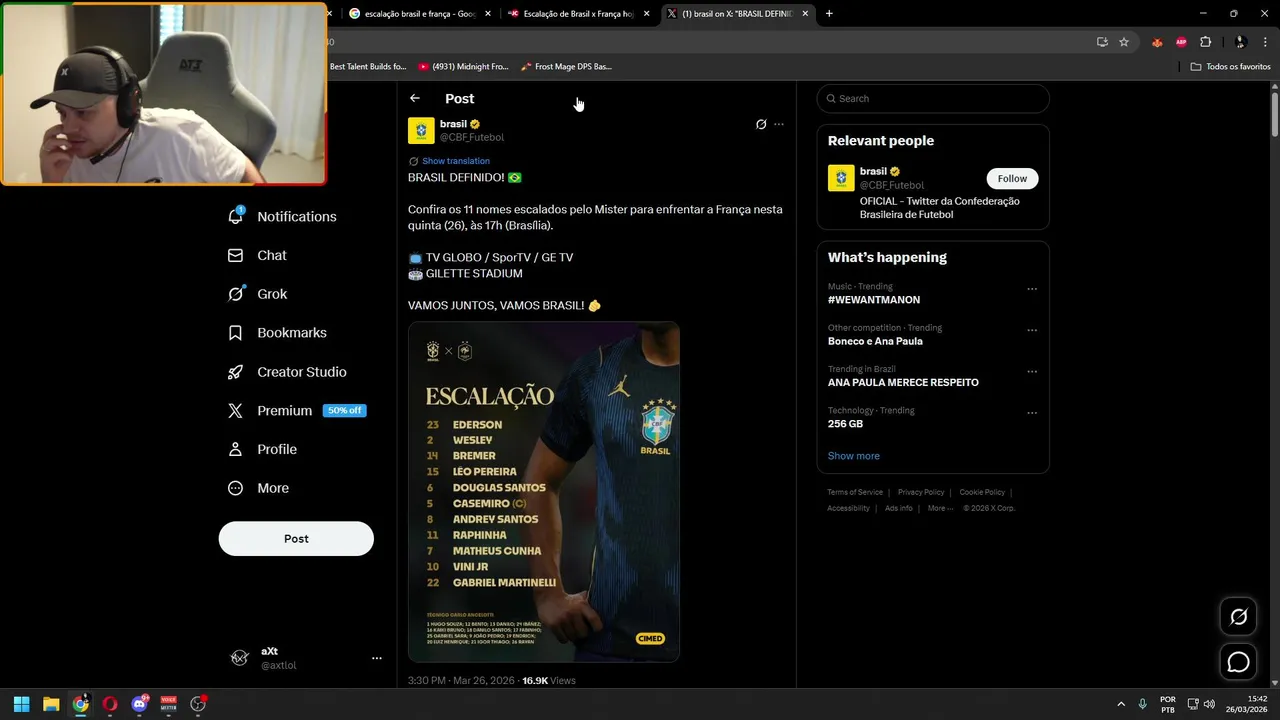The width and height of the screenshot is (1280, 720).
Task: Open Midnight Fro... YouTube bookmark
Action: (463, 67)
